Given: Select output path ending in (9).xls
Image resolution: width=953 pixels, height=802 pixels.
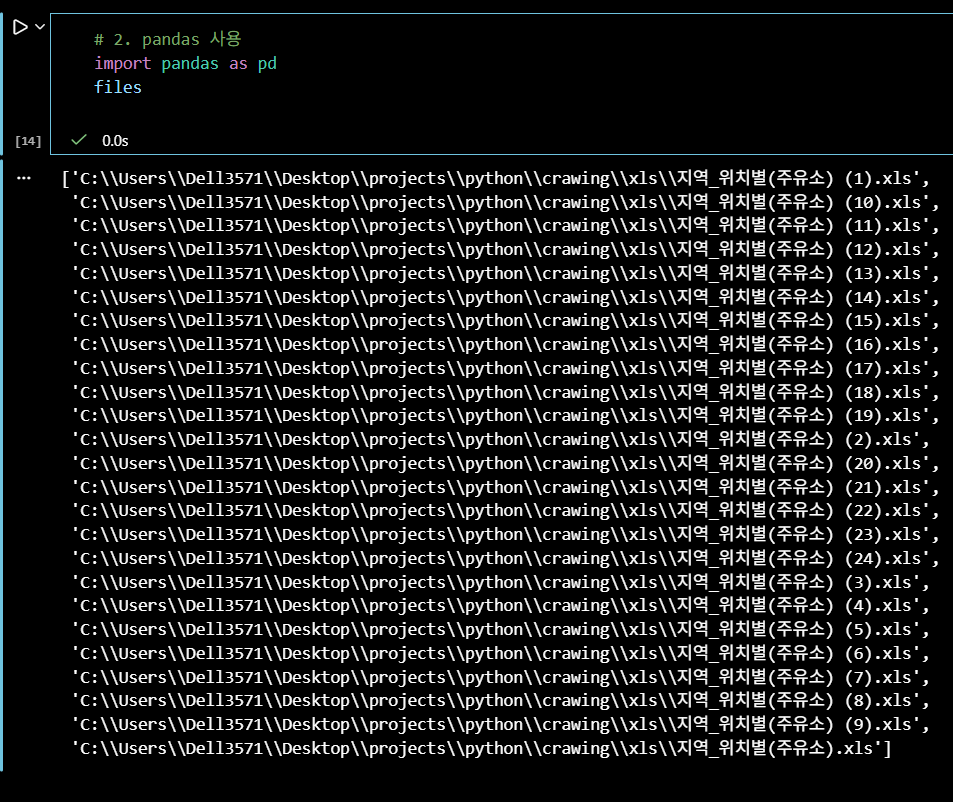Looking at the screenshot, I should (x=501, y=724).
